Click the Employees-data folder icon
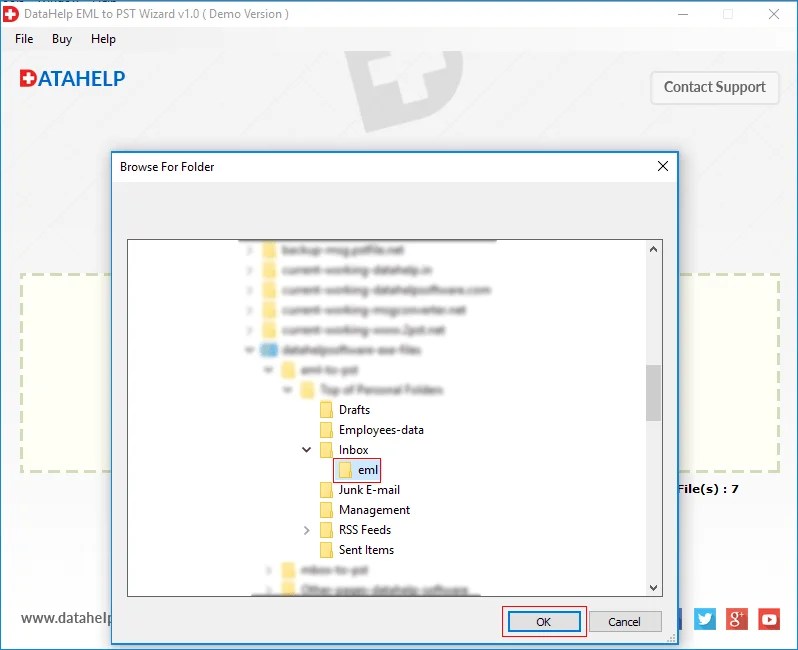 tap(326, 430)
